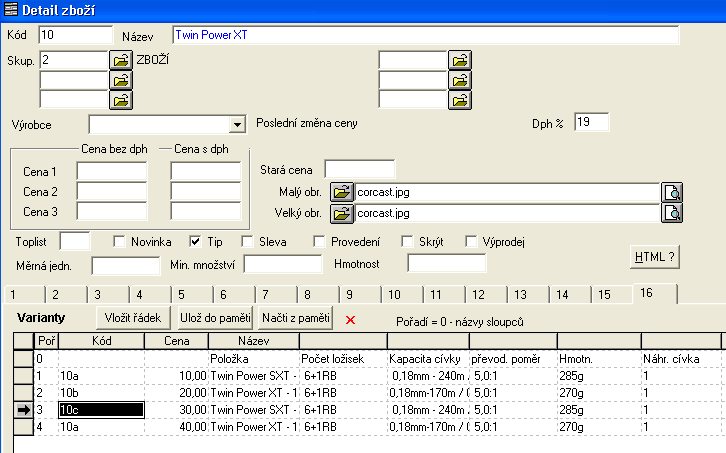Click the Stará cena input field

(360, 170)
